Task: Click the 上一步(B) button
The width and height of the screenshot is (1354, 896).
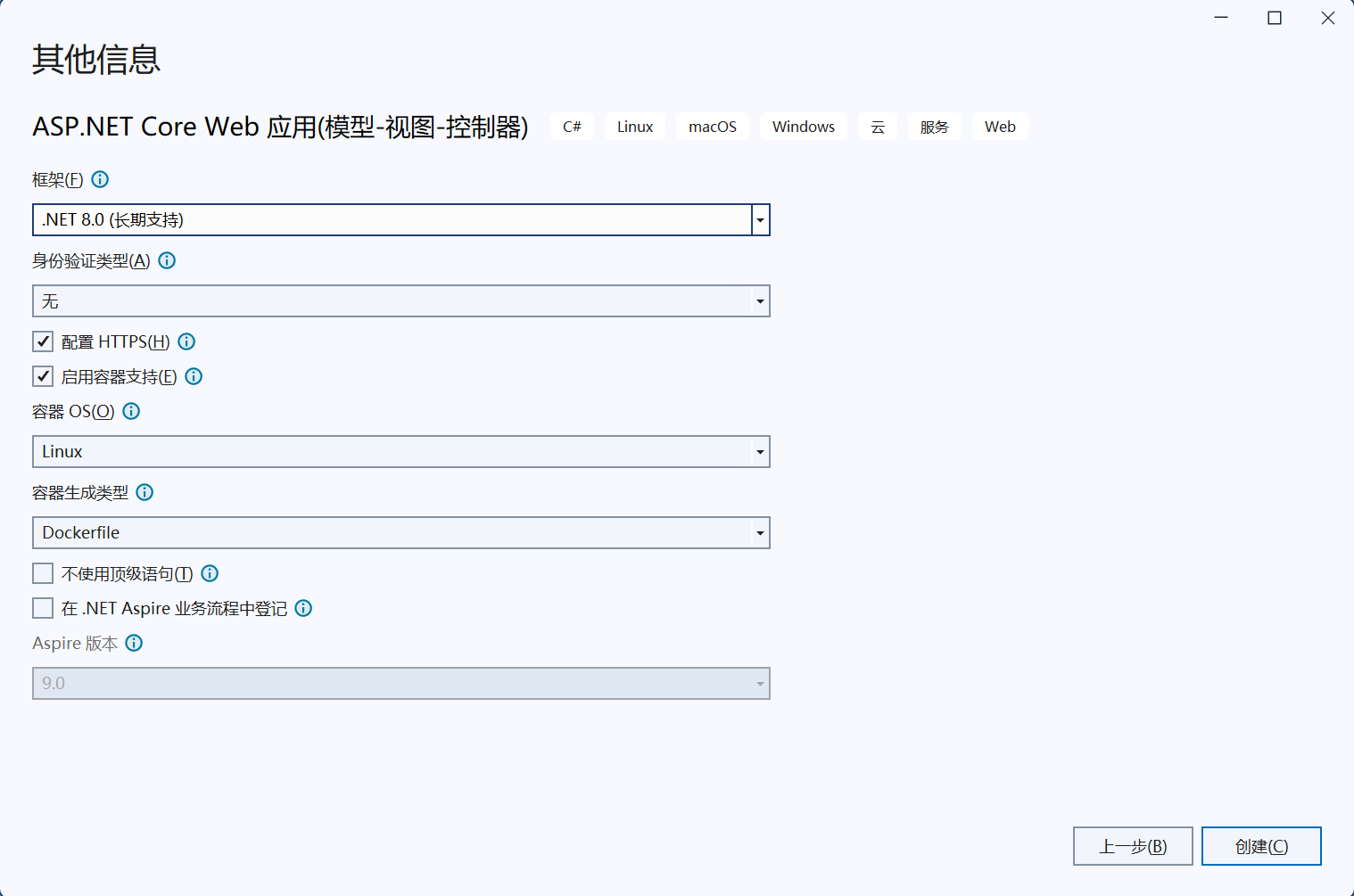Action: [1133, 846]
